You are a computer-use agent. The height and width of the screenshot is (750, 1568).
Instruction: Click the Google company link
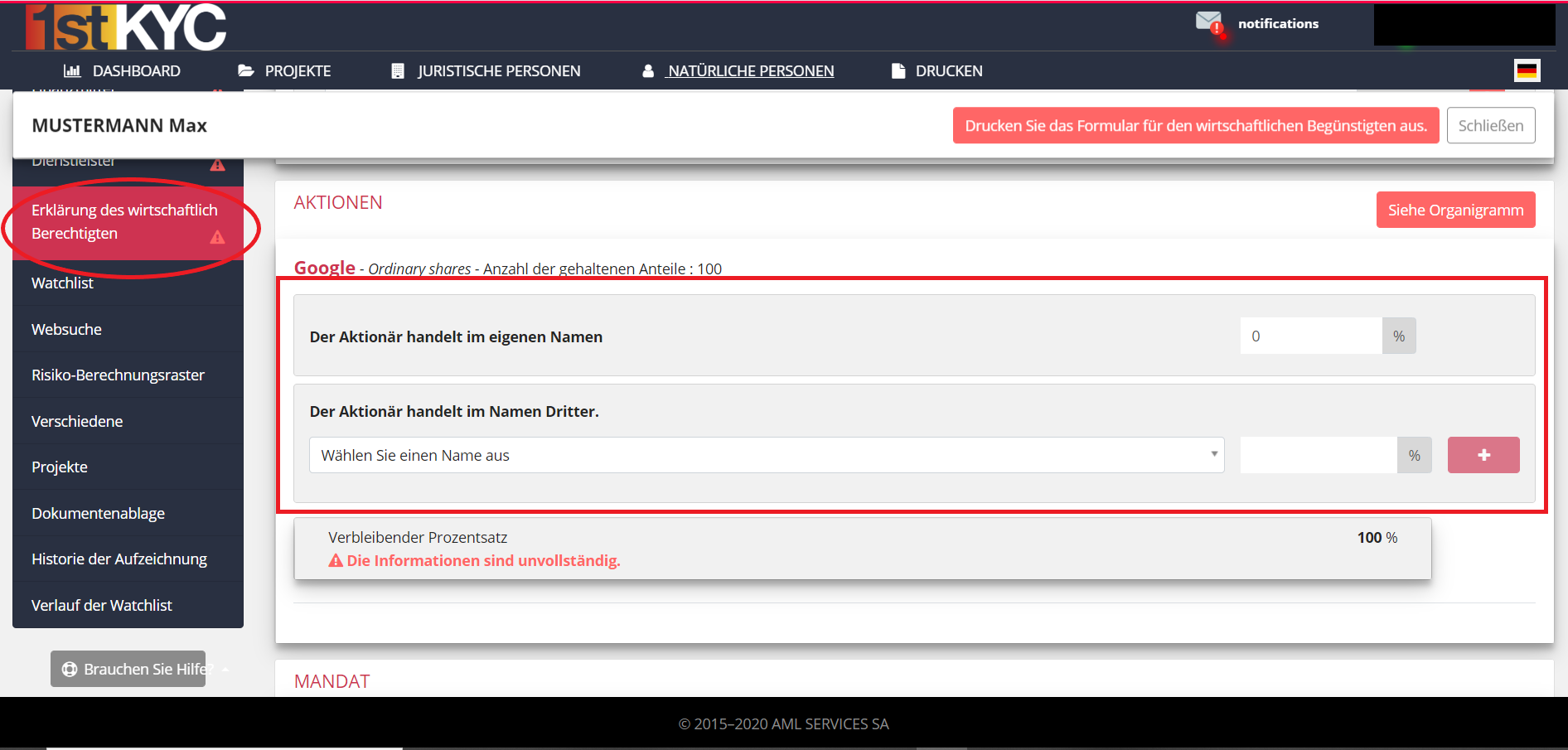pos(325,268)
